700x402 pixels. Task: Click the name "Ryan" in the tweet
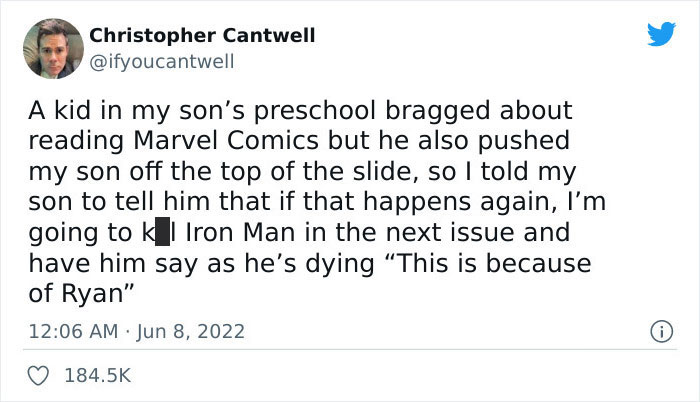coord(95,296)
